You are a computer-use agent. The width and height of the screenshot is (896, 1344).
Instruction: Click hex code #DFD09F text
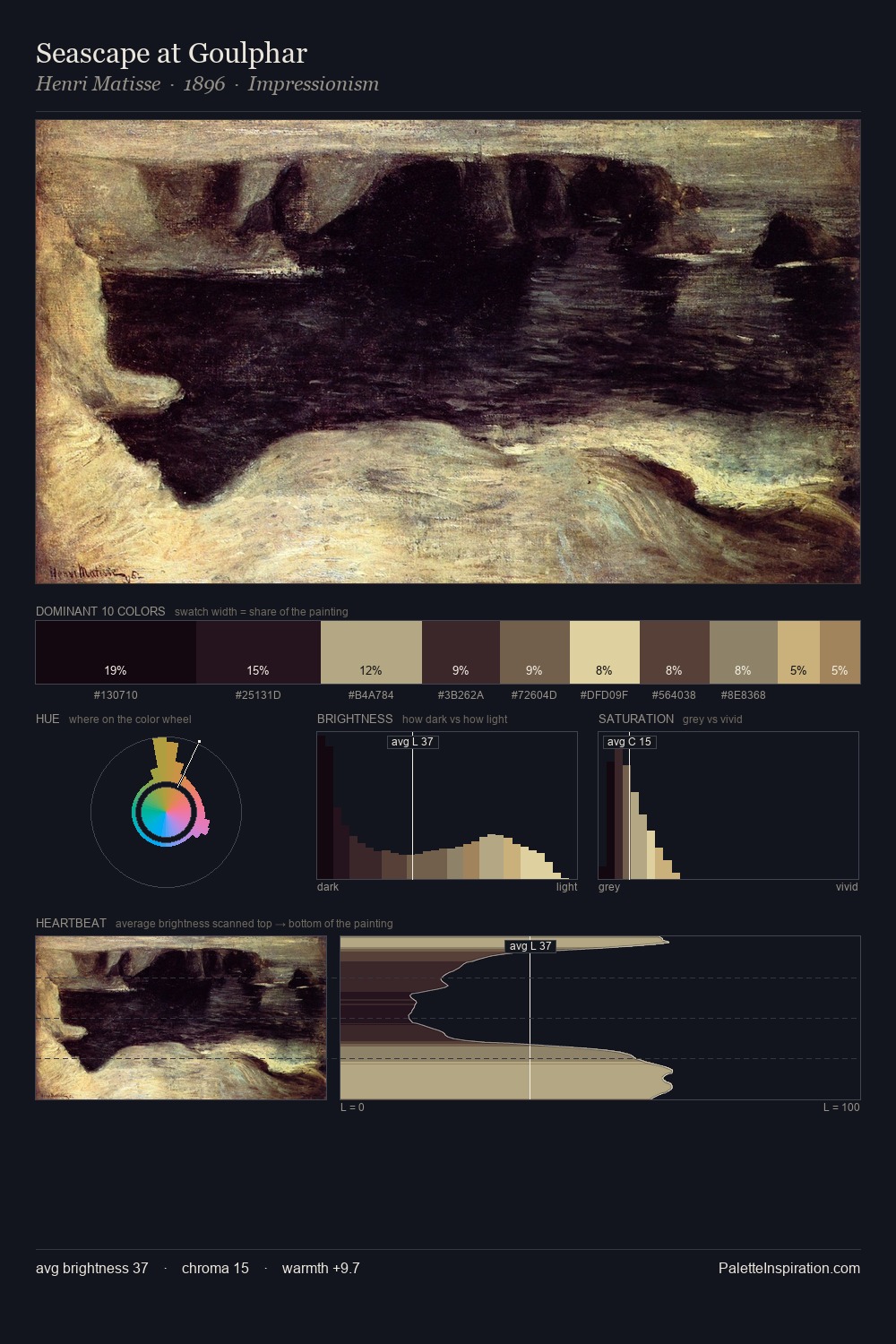[x=604, y=695]
